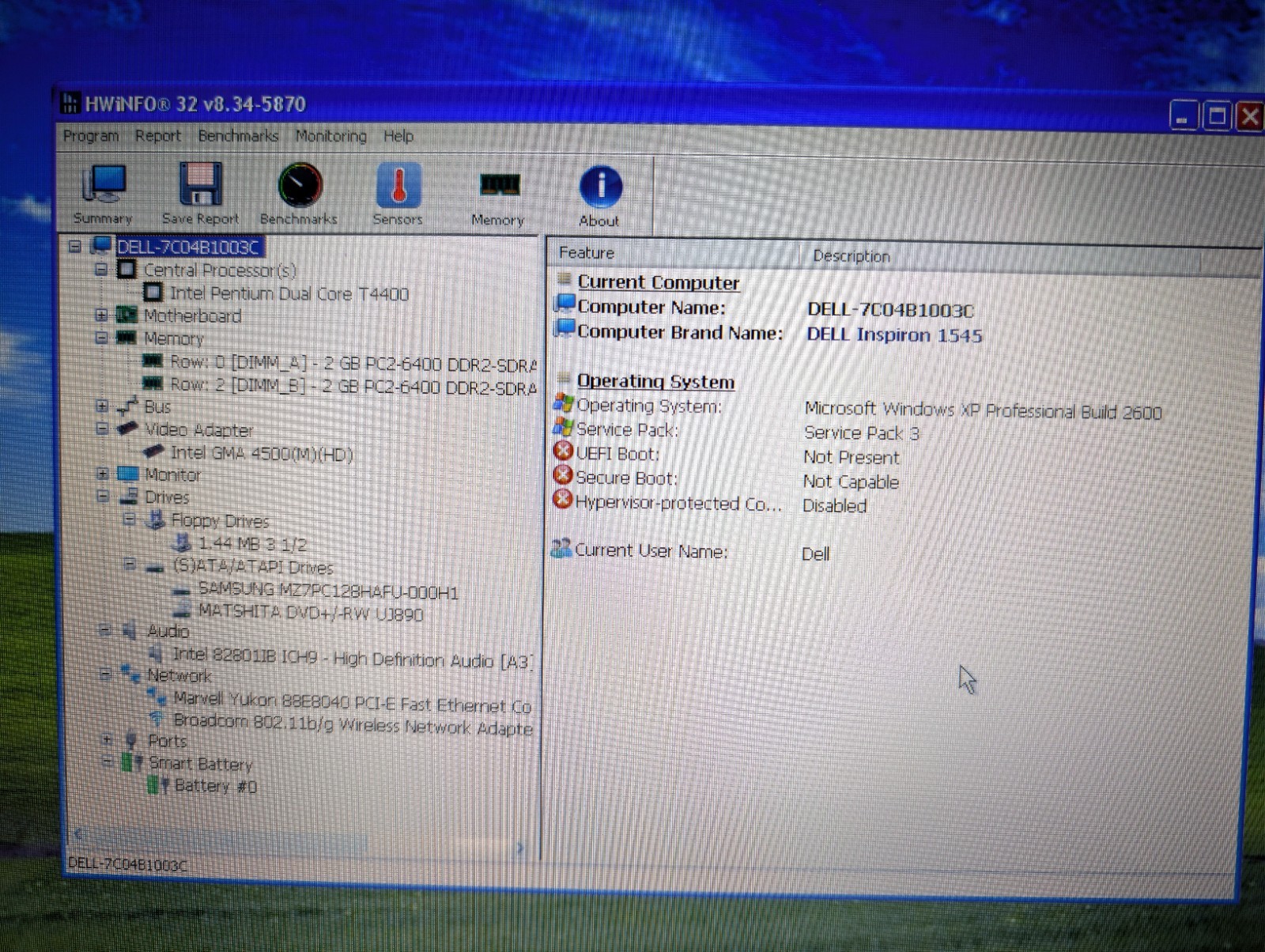Click the tree pane horizontal scrollbar
This screenshot has width=1265, height=952.
pyautogui.click(x=300, y=843)
